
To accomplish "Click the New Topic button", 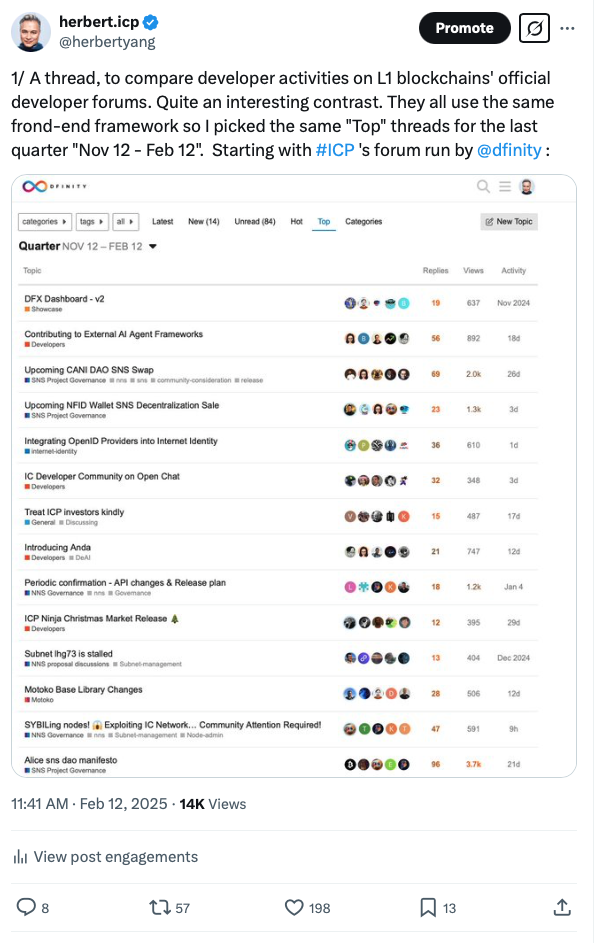I will (508, 221).
